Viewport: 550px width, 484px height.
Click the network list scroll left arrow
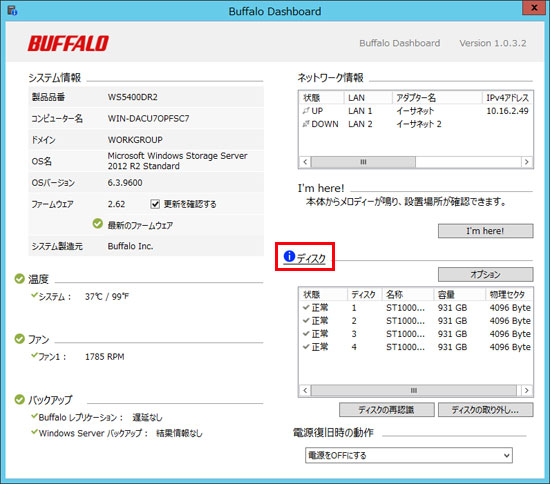click(x=305, y=162)
